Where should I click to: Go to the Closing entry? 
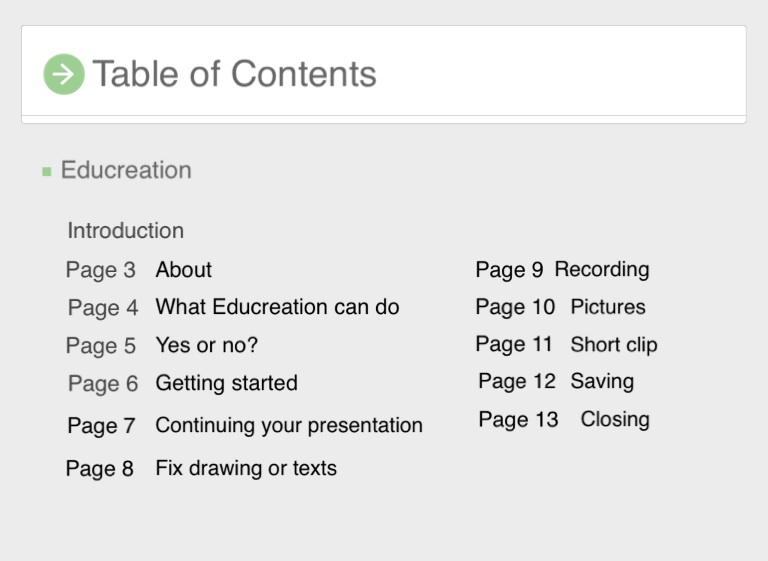(x=614, y=419)
